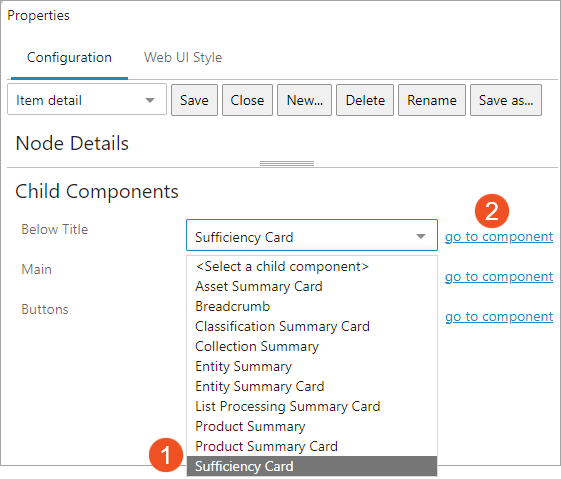561x479 pixels.
Task: Grab the Node Details panel splitter handle
Action: tap(287, 163)
